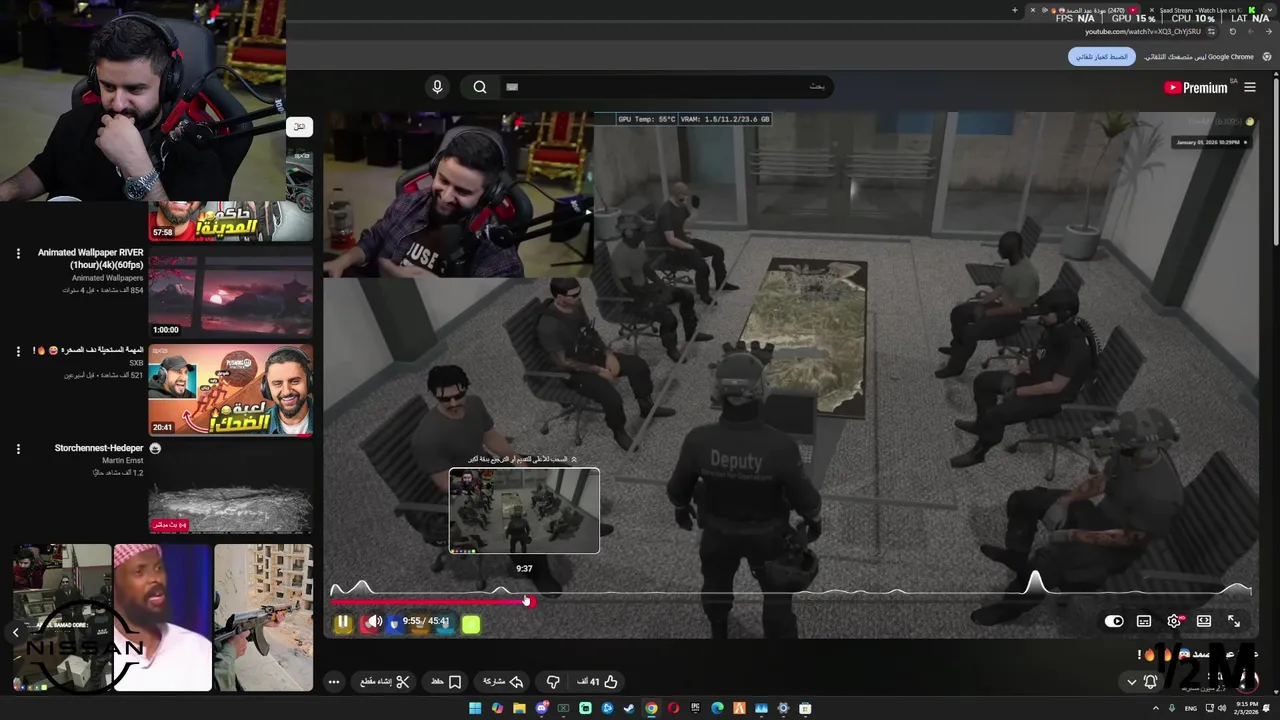Open site settings icon in address bar
The image size is (1280, 720).
click(x=1212, y=32)
